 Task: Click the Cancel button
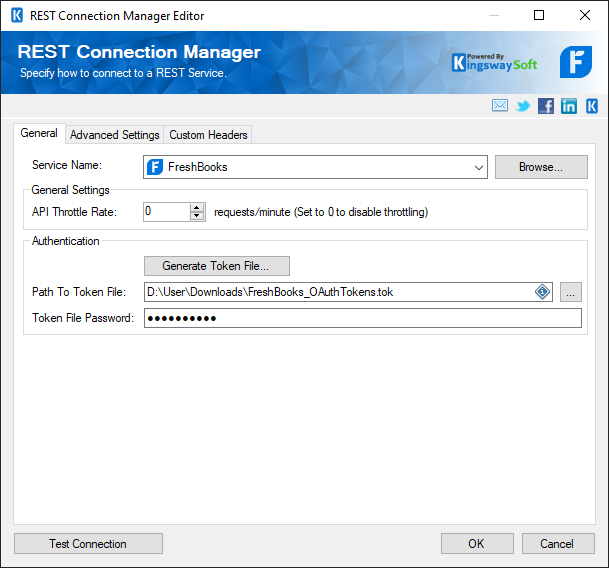[x=558, y=544]
